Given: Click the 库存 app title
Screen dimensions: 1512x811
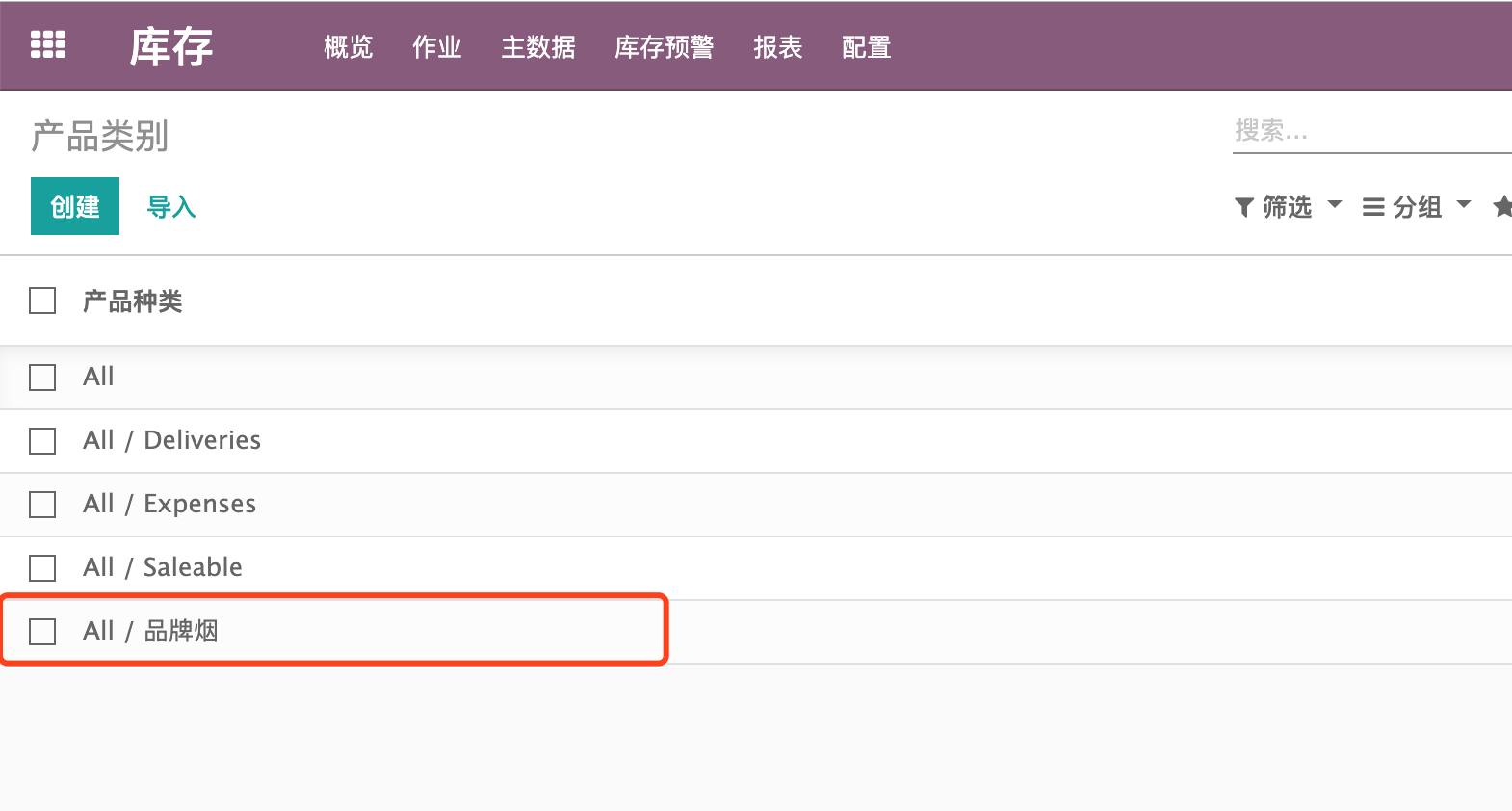Looking at the screenshot, I should [171, 45].
